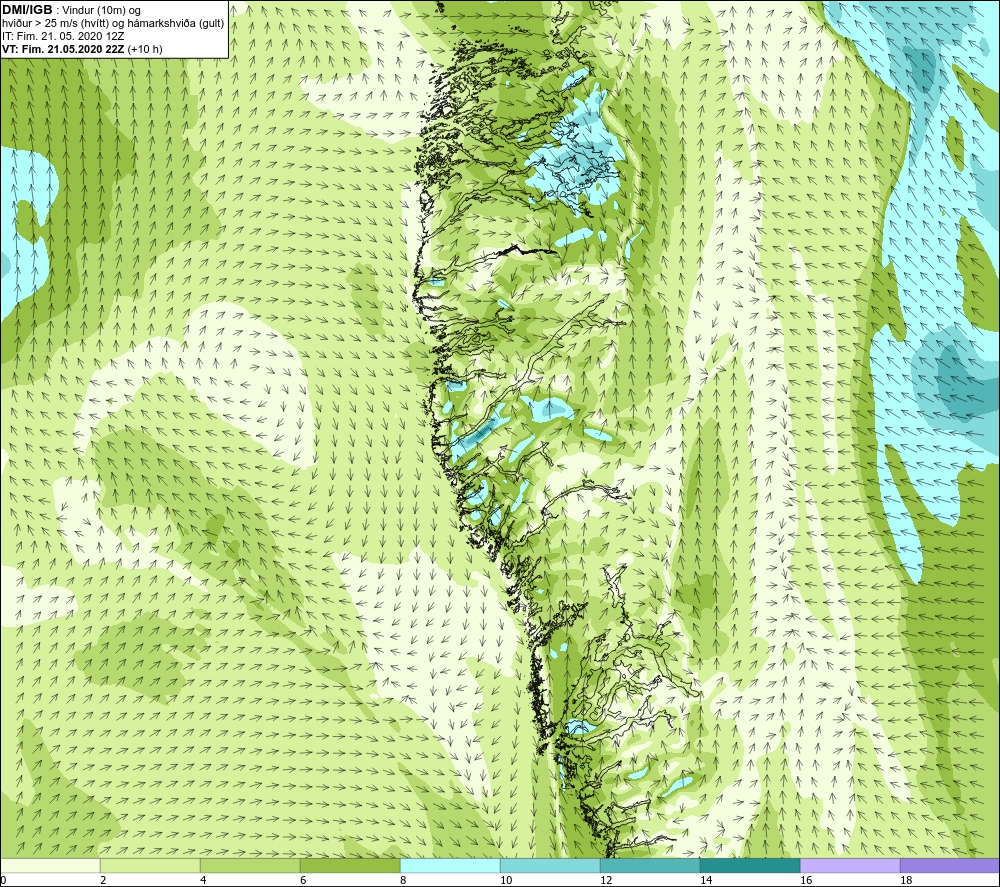The height and width of the screenshot is (887, 1000).
Task: Click the legend scale label "18"
Action: pyautogui.click(x=906, y=880)
